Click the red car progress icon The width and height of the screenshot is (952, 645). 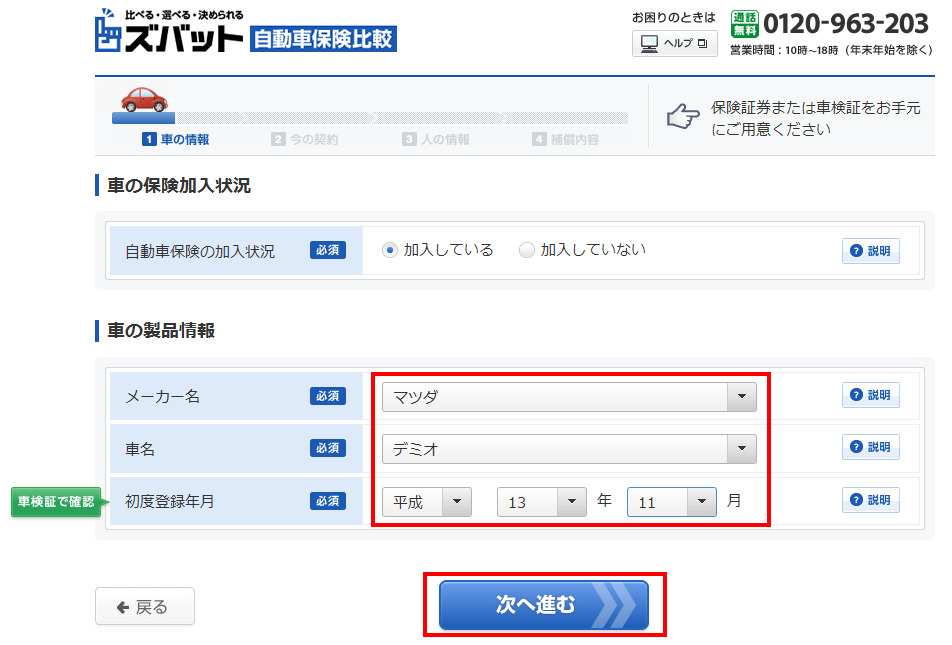point(144,99)
